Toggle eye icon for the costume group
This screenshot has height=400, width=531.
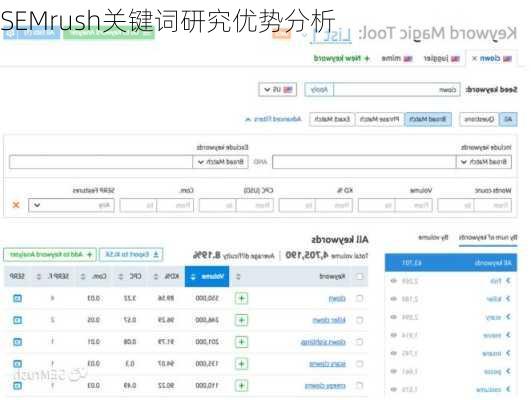point(394,390)
